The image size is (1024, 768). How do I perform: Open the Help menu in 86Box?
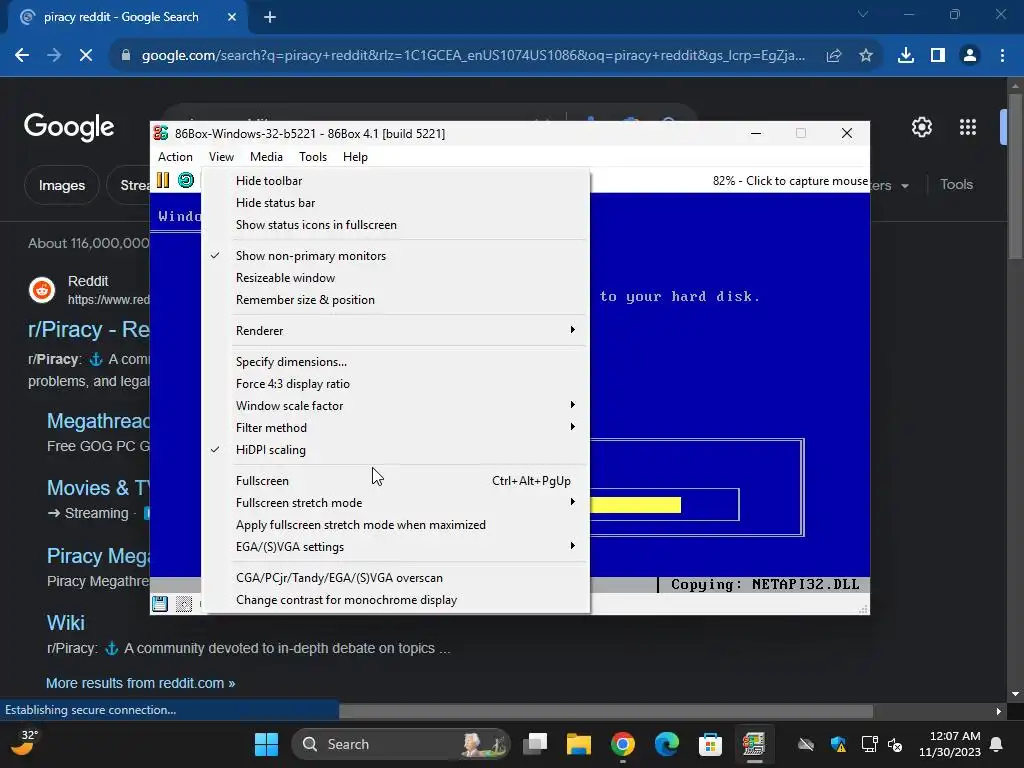(355, 157)
